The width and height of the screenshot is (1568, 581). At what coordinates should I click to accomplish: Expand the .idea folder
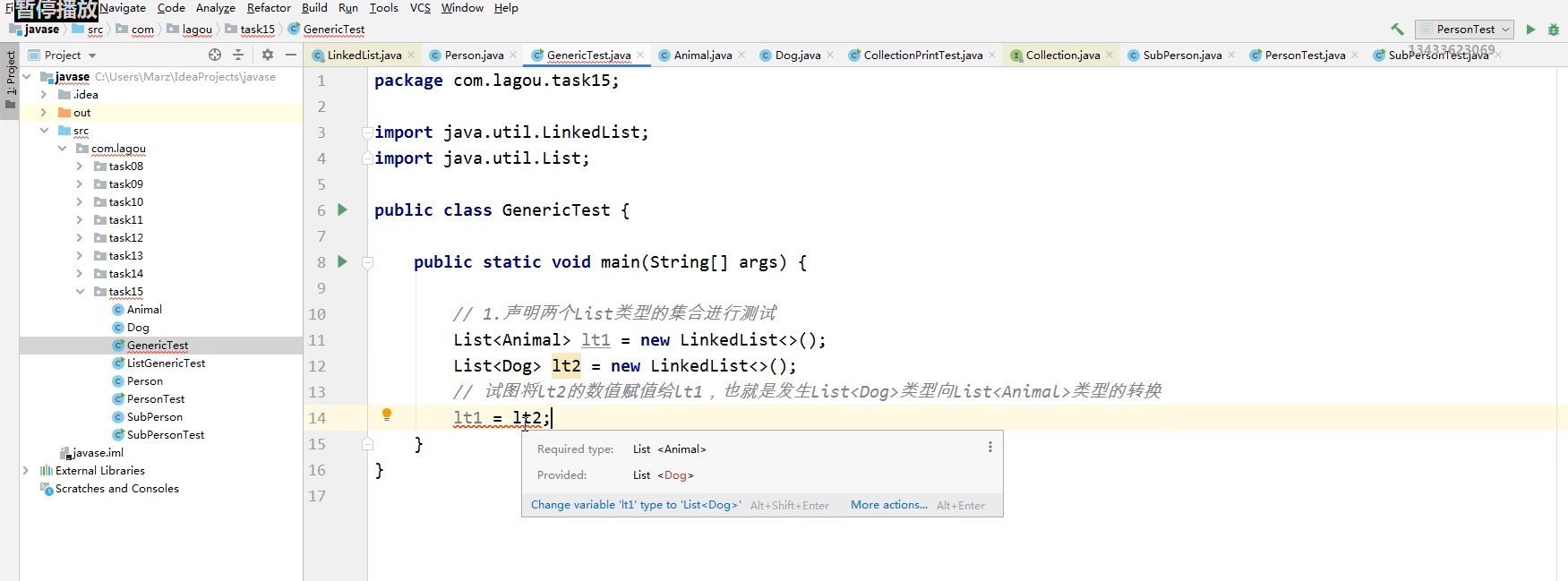tap(44, 95)
